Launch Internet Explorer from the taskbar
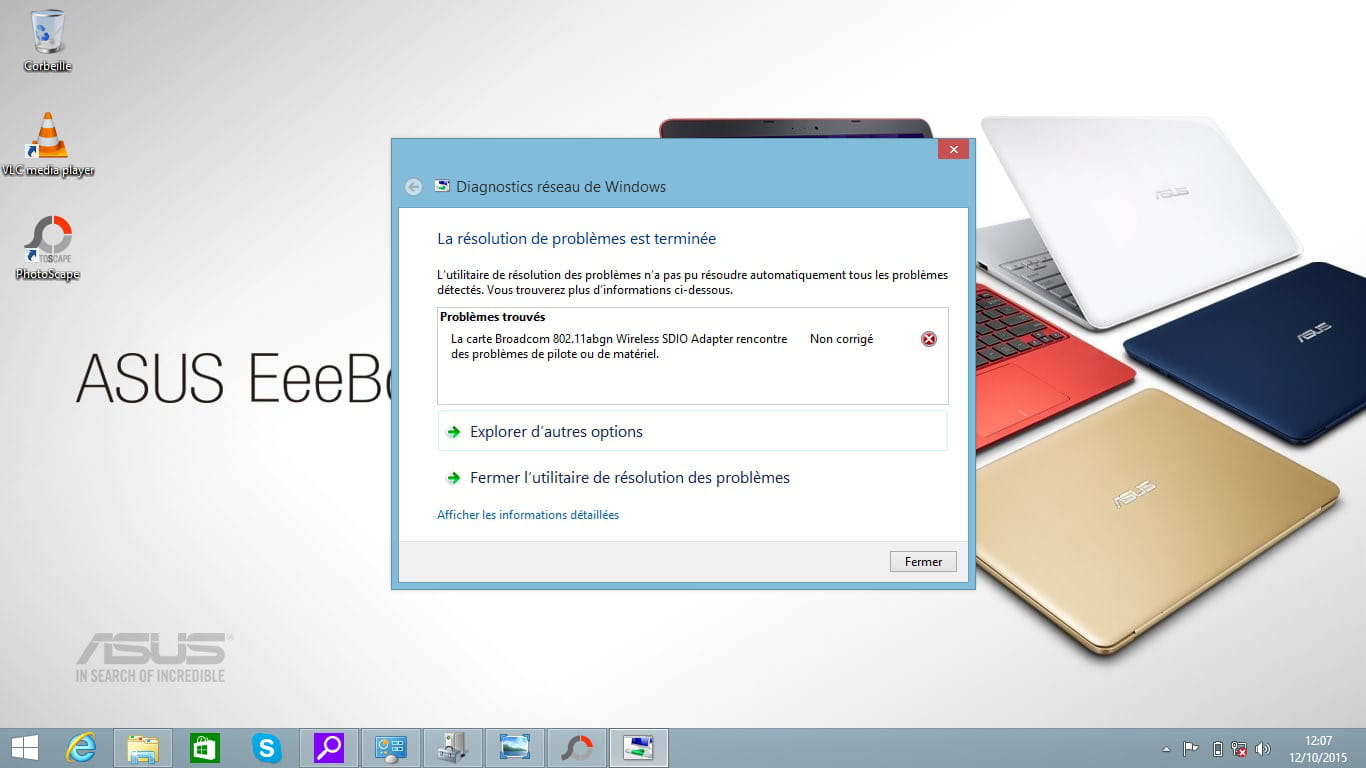This screenshot has width=1366, height=768. point(81,748)
